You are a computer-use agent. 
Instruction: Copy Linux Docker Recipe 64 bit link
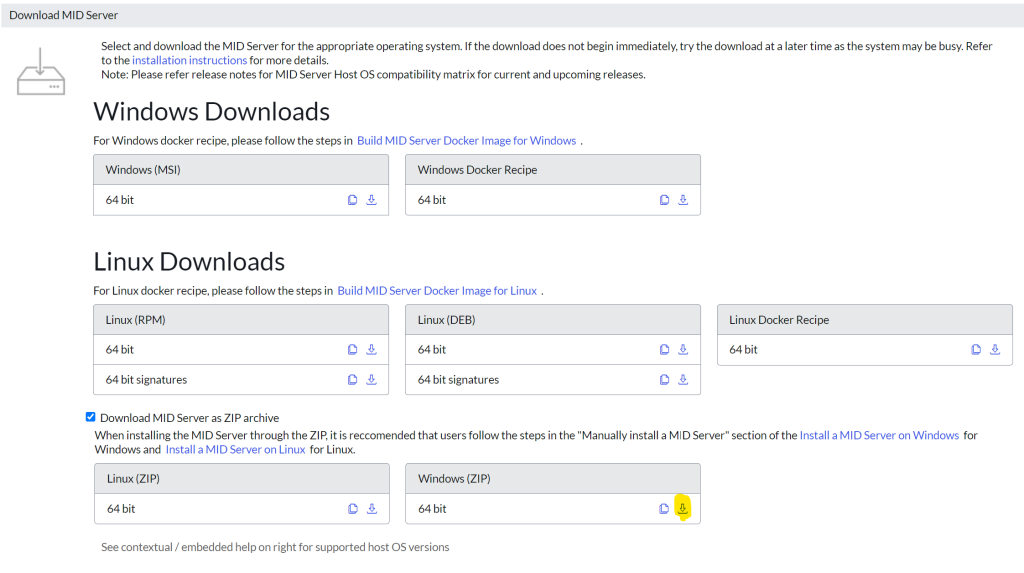pos(976,350)
